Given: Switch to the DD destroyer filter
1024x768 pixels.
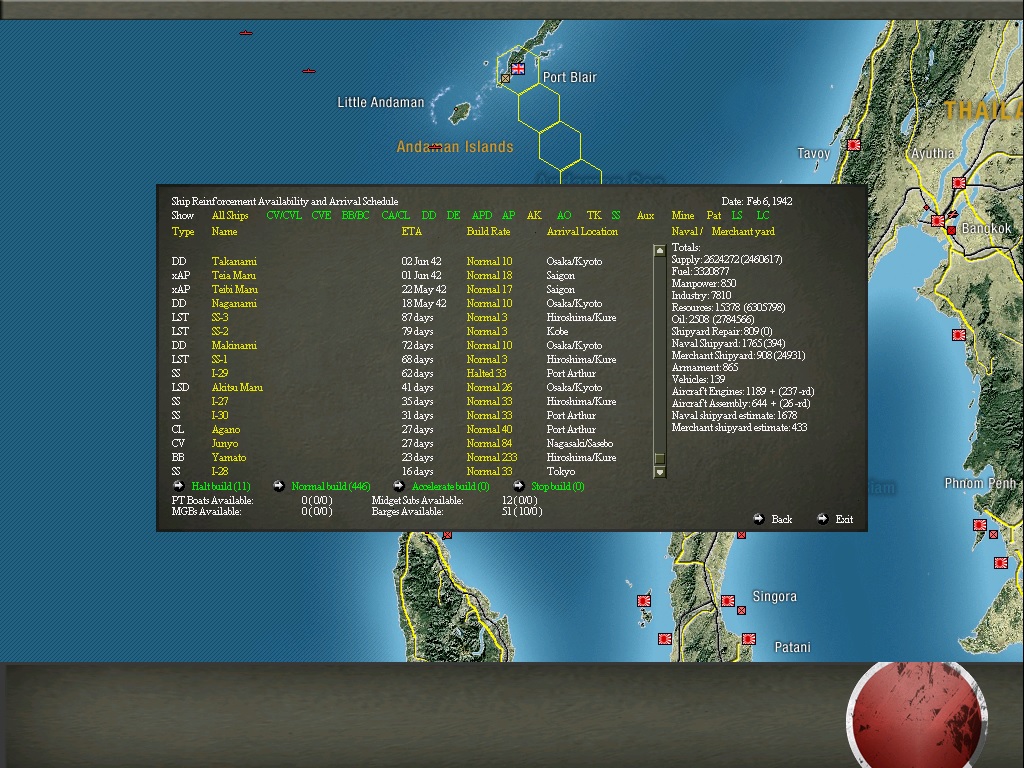Looking at the screenshot, I should click(428, 215).
